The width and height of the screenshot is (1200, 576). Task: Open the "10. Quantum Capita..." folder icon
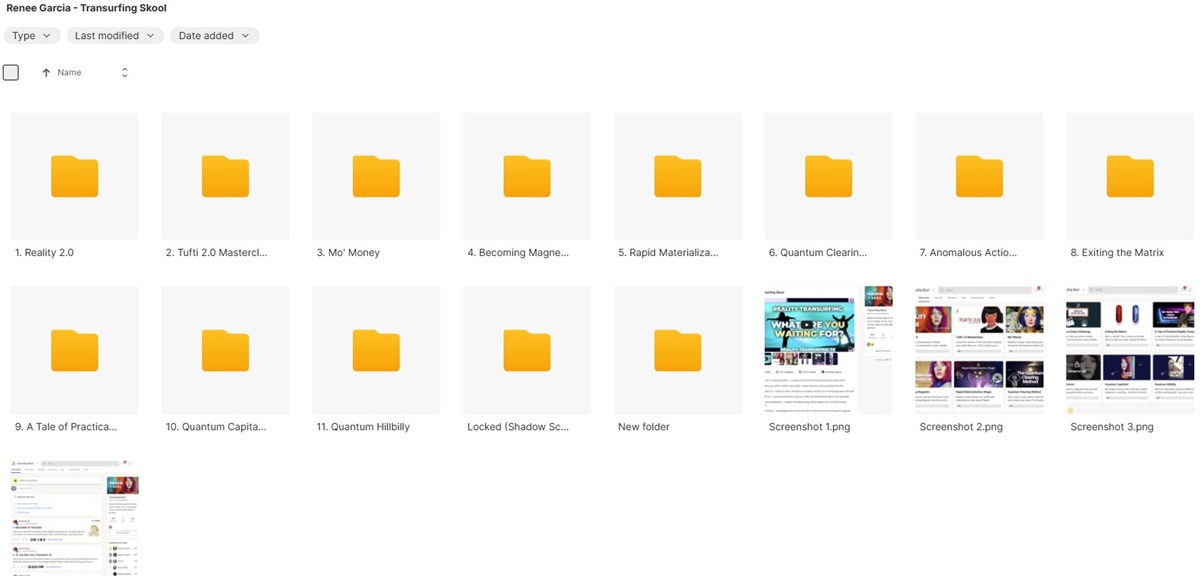pos(225,350)
